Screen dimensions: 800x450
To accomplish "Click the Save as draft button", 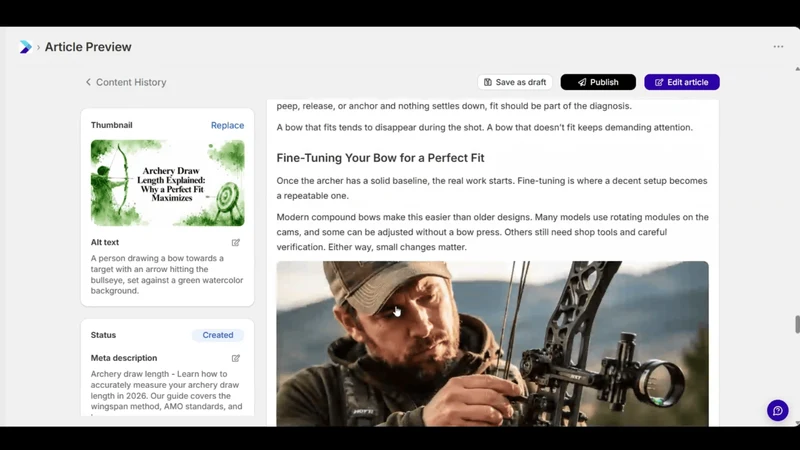I will pyautogui.click(x=515, y=82).
